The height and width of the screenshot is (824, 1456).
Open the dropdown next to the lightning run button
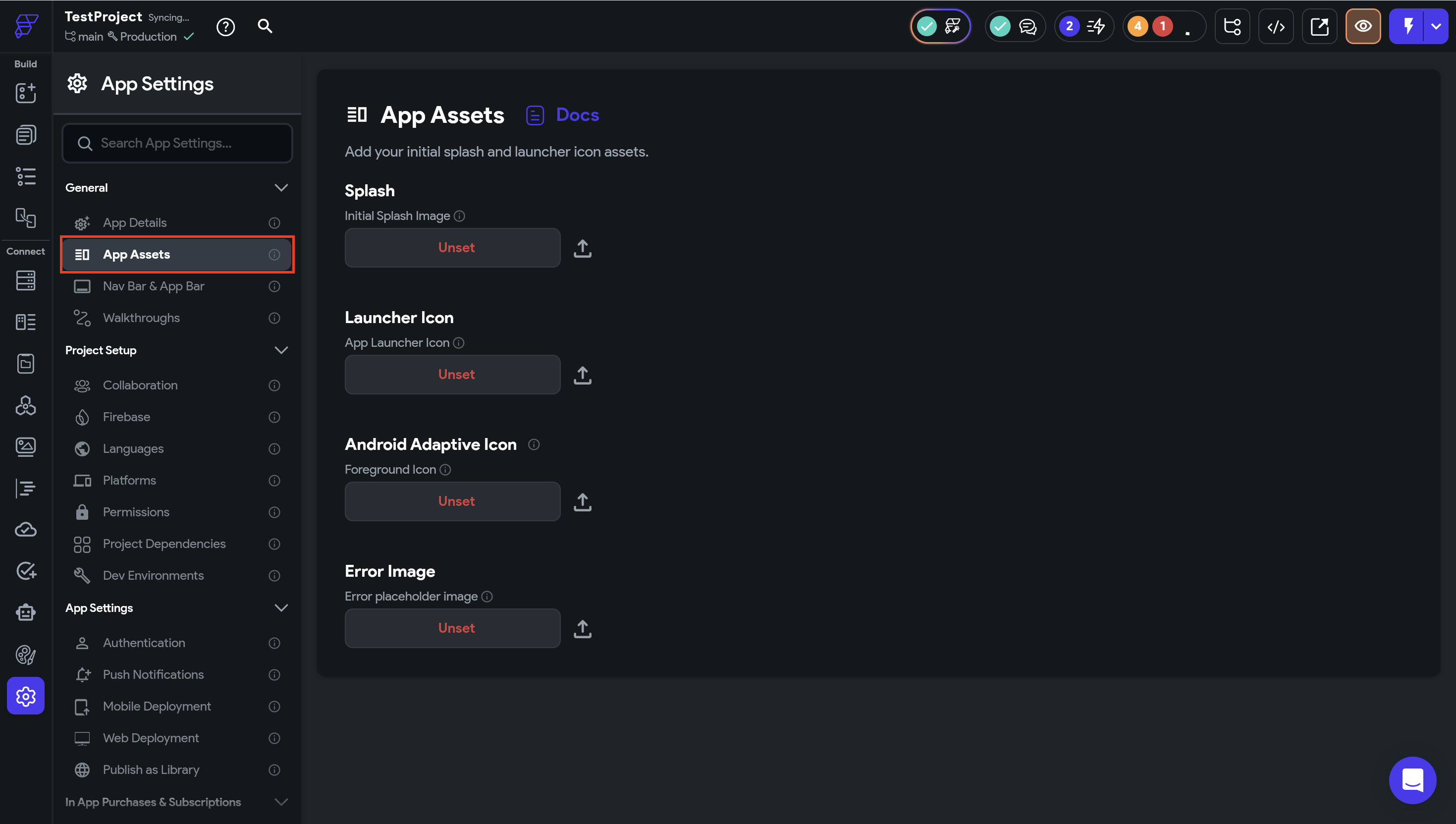coord(1436,27)
